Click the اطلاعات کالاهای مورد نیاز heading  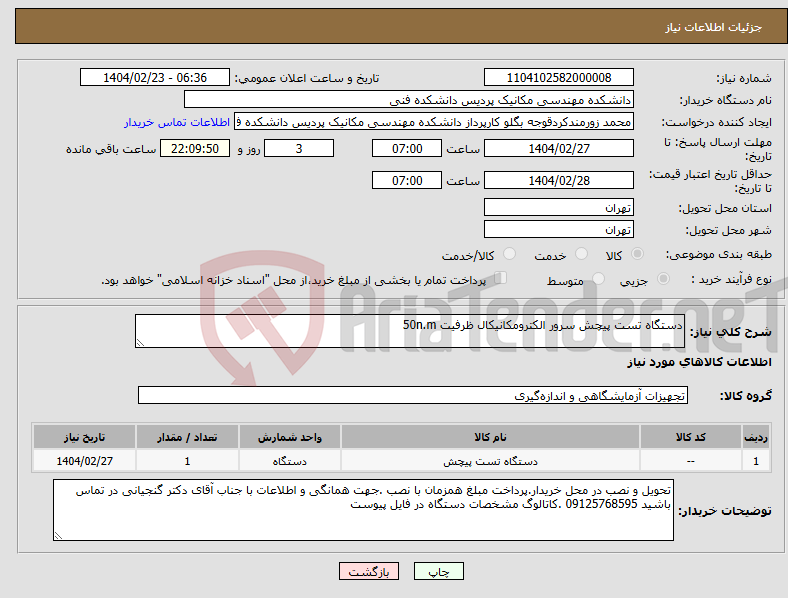tap(699, 362)
